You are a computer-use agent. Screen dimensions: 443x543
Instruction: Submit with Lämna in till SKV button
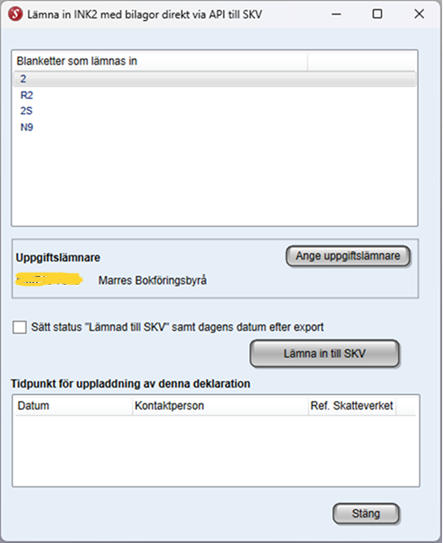325,354
